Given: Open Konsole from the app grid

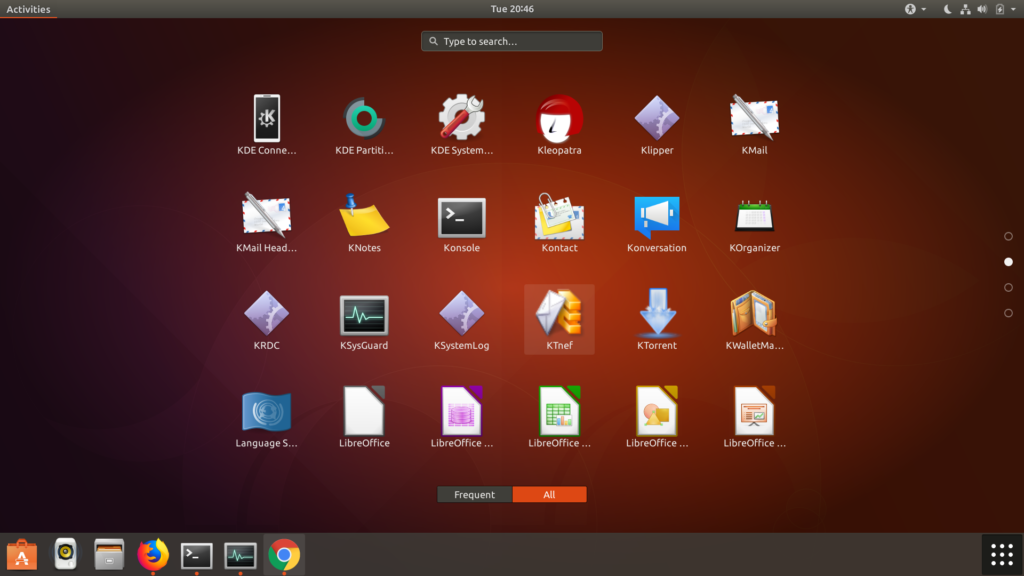Looking at the screenshot, I should point(462,222).
